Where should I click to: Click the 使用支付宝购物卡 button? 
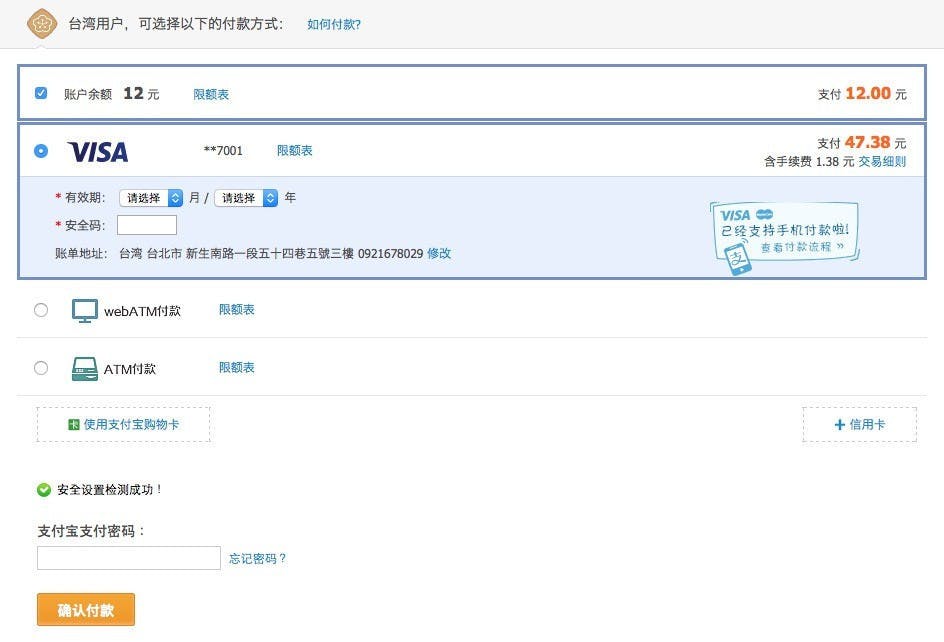tap(123, 425)
